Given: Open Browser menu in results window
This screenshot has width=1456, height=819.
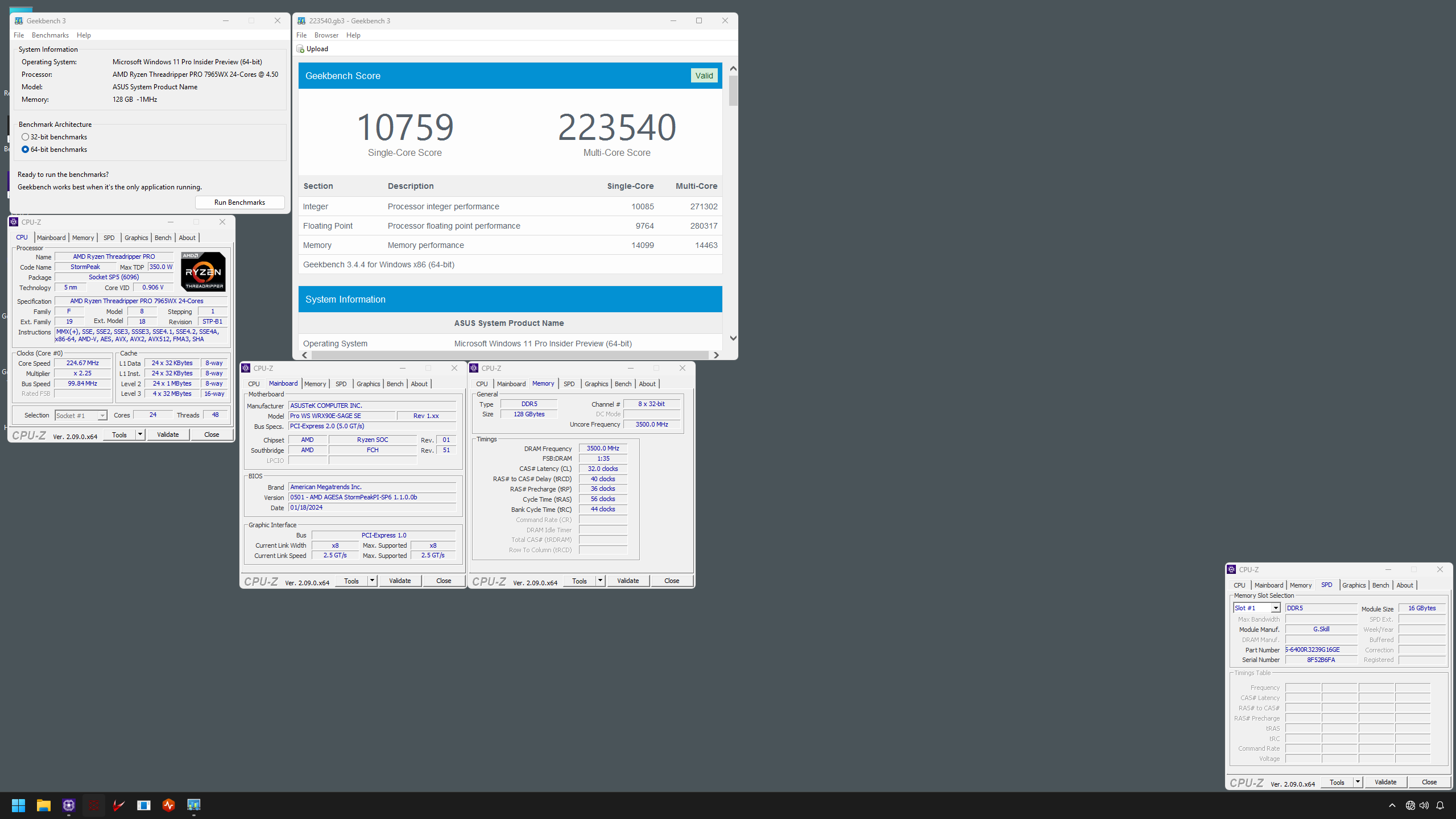Looking at the screenshot, I should point(326,35).
